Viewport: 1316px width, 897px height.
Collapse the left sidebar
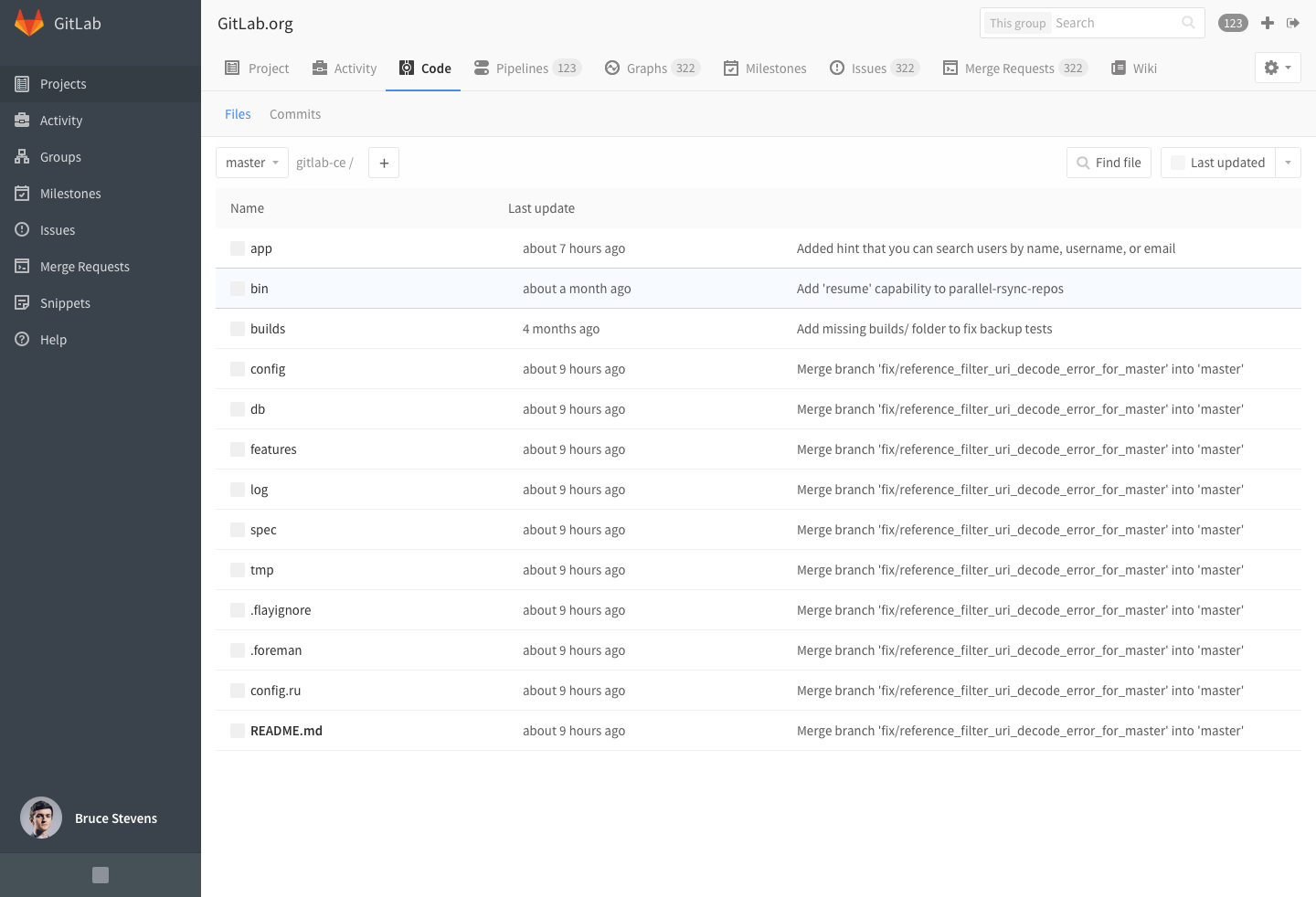click(100, 874)
